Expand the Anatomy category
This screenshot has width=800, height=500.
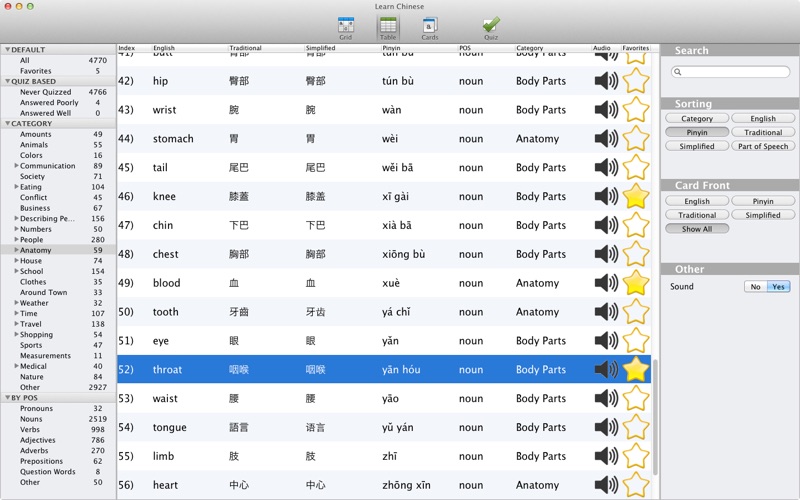click(16, 250)
